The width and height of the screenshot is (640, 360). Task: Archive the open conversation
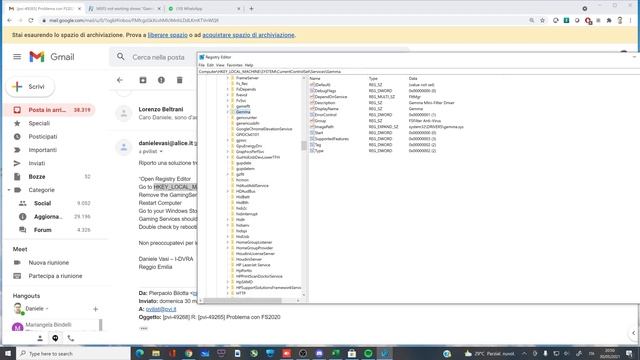pos(143,80)
